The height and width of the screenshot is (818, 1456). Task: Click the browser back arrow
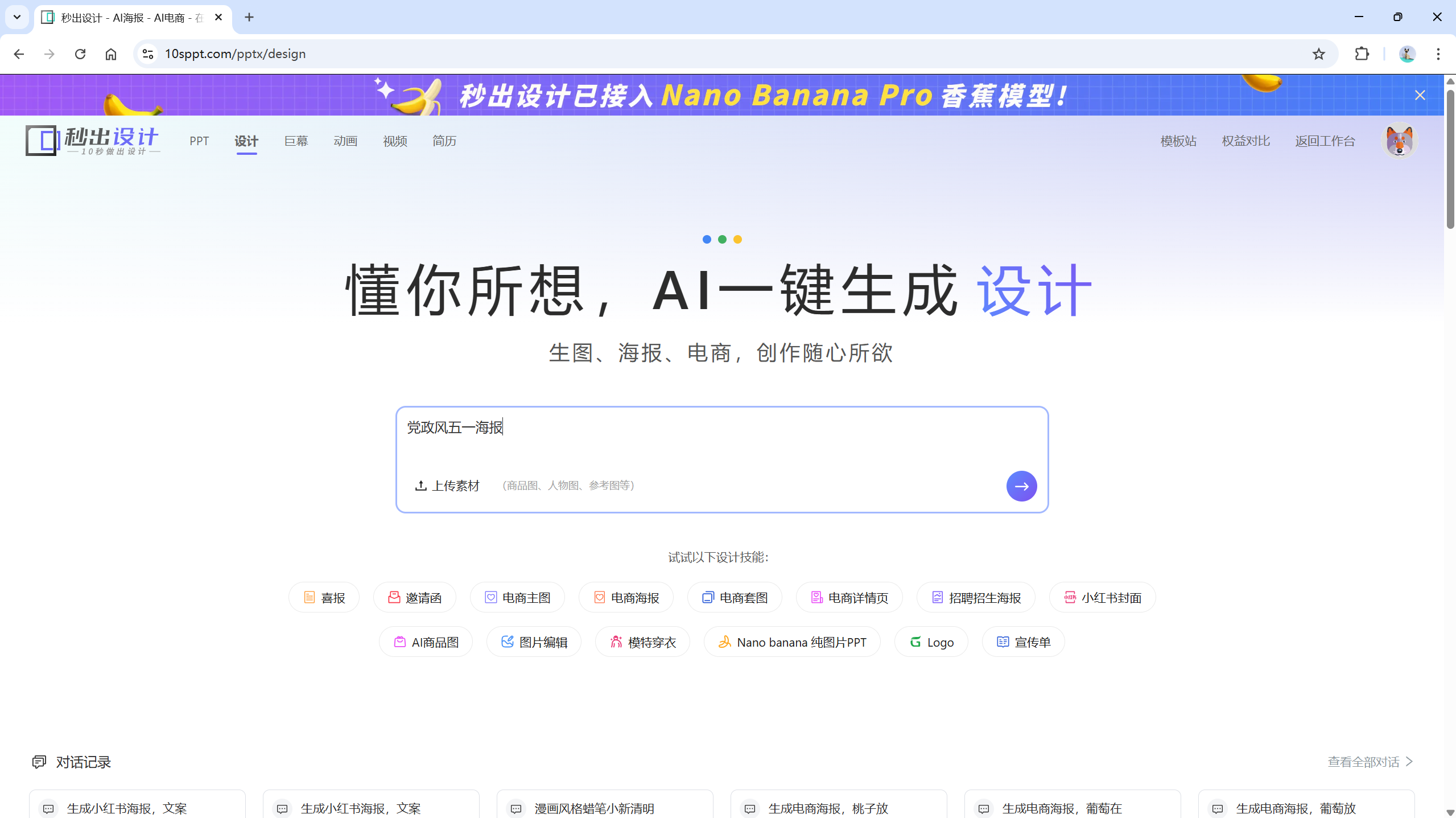[19, 54]
